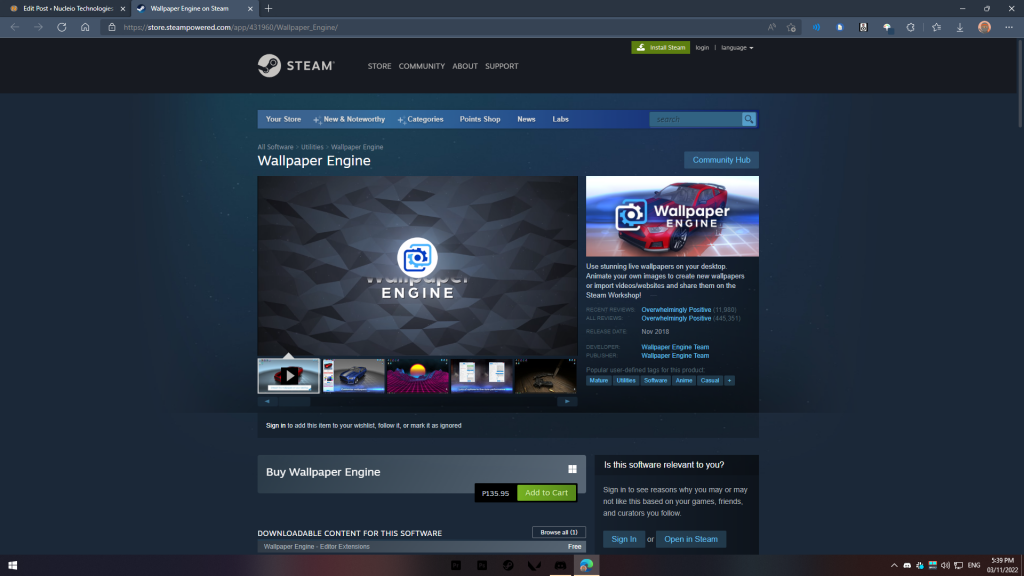Viewport: 1024px width, 576px height.
Task: Open the STORE menu
Action: (379, 66)
